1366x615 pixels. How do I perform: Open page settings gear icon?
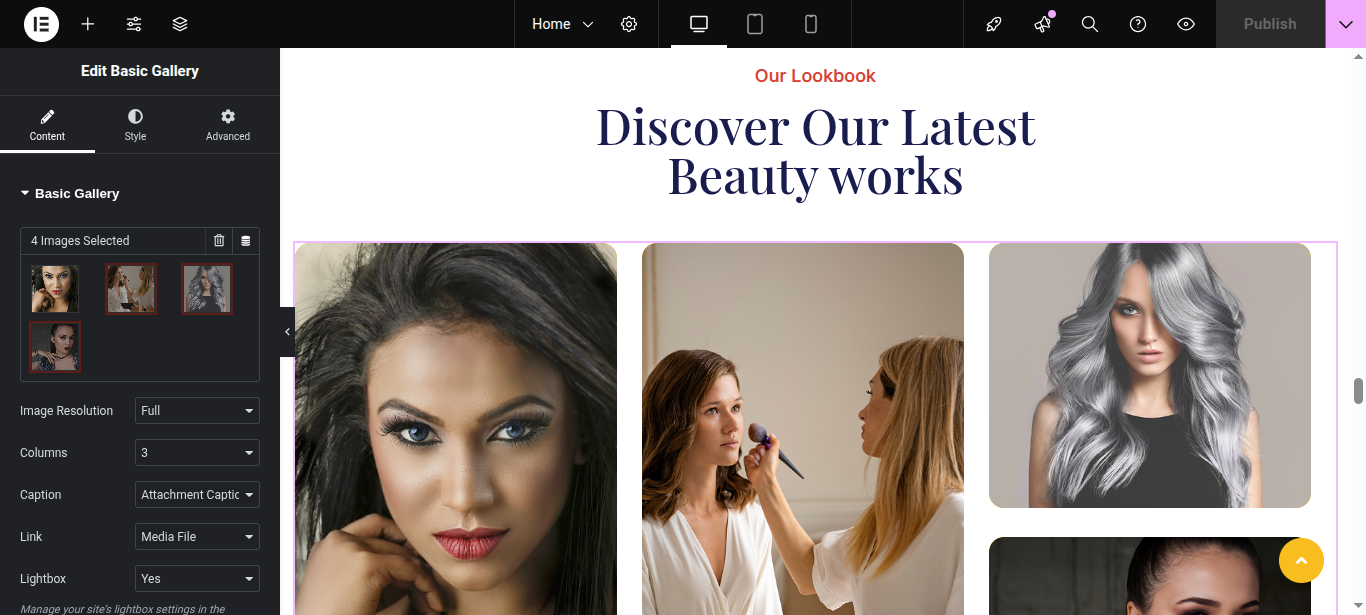pos(629,24)
